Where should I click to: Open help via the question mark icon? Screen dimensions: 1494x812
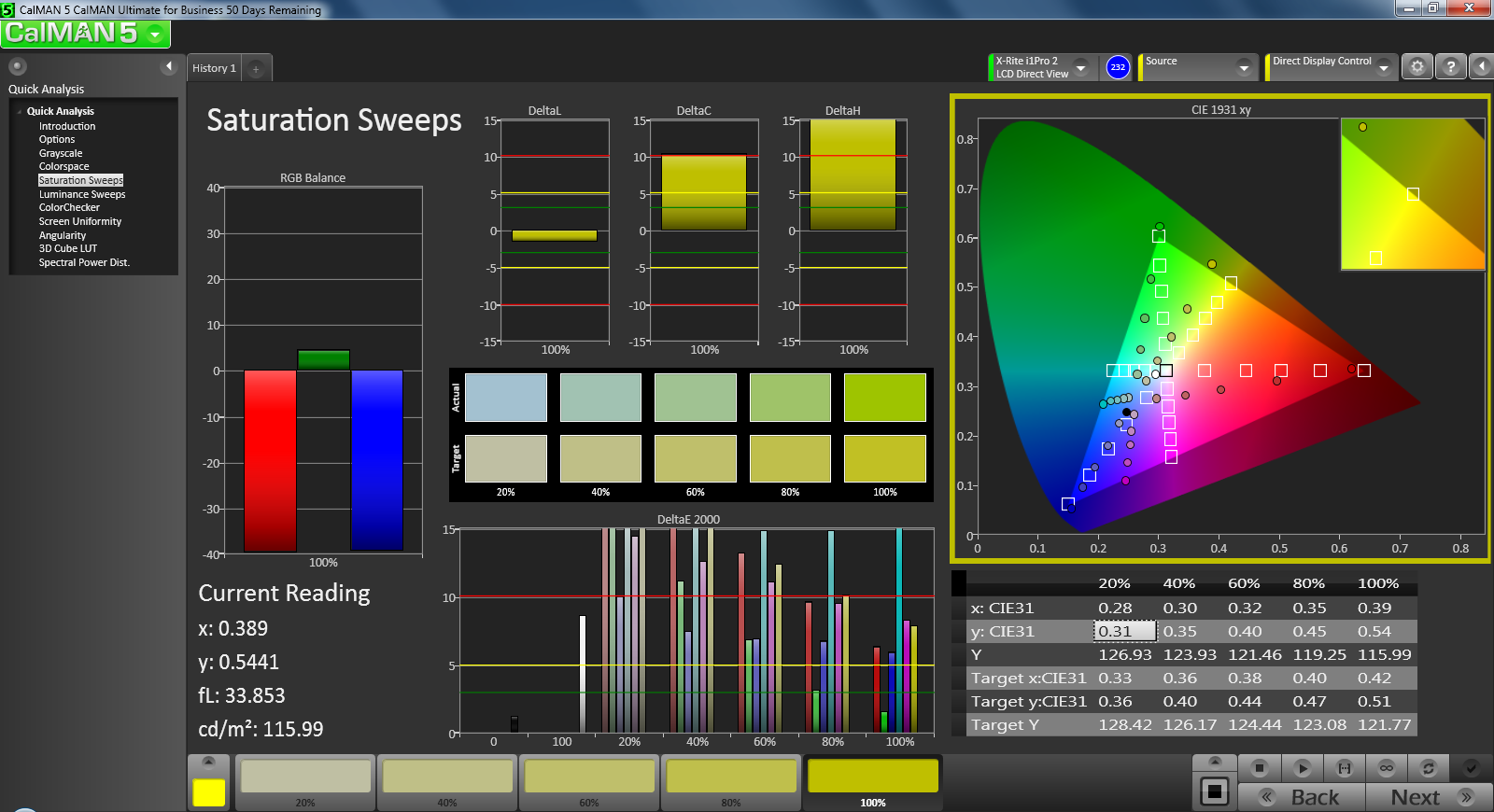pyautogui.click(x=1450, y=67)
